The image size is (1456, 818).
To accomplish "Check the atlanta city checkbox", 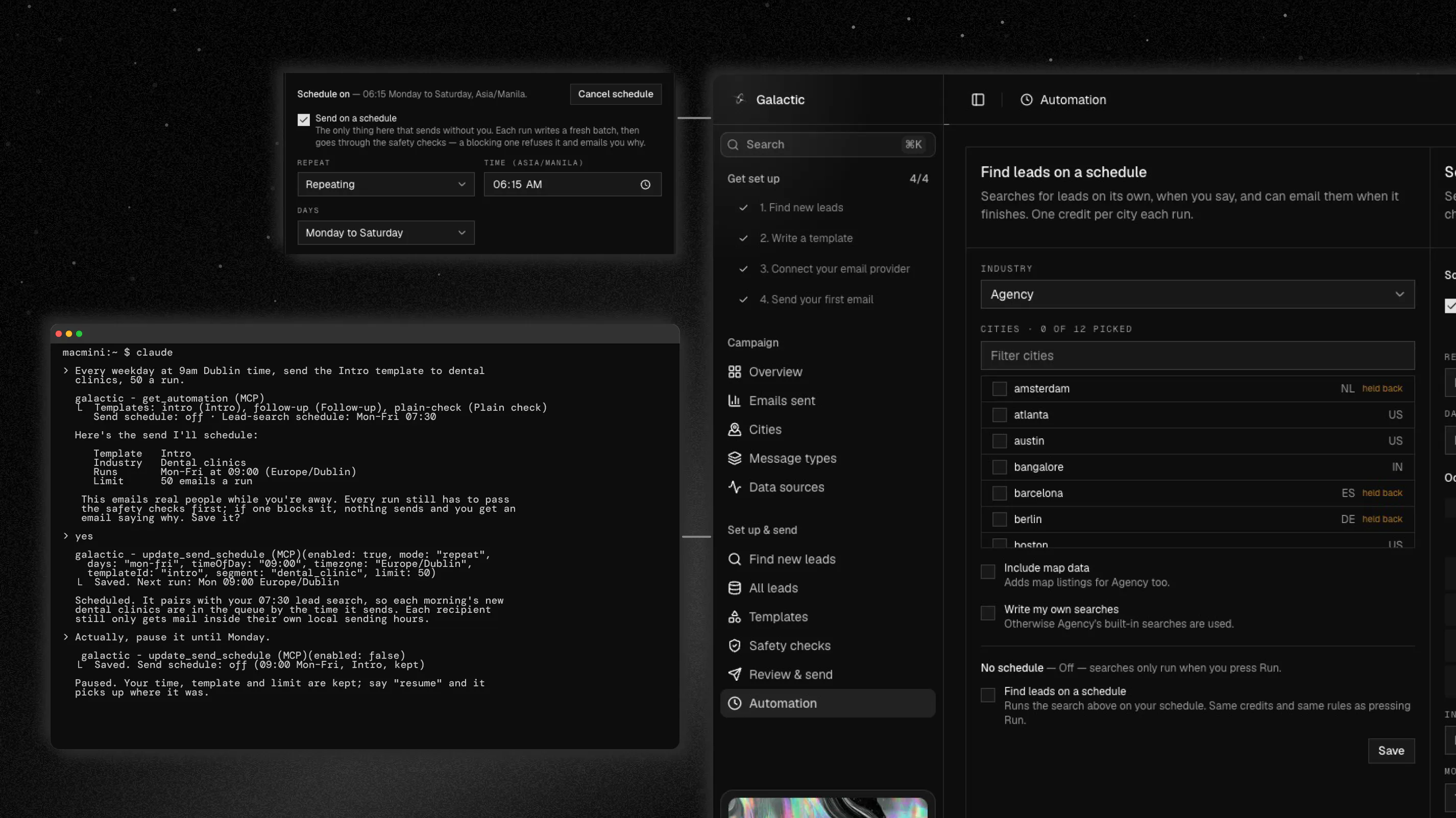I will click(x=999, y=415).
